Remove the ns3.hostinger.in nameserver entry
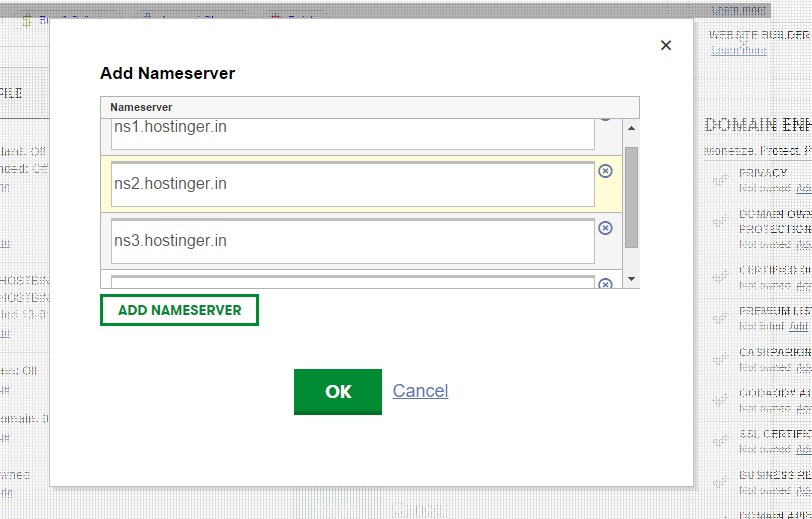 click(605, 228)
